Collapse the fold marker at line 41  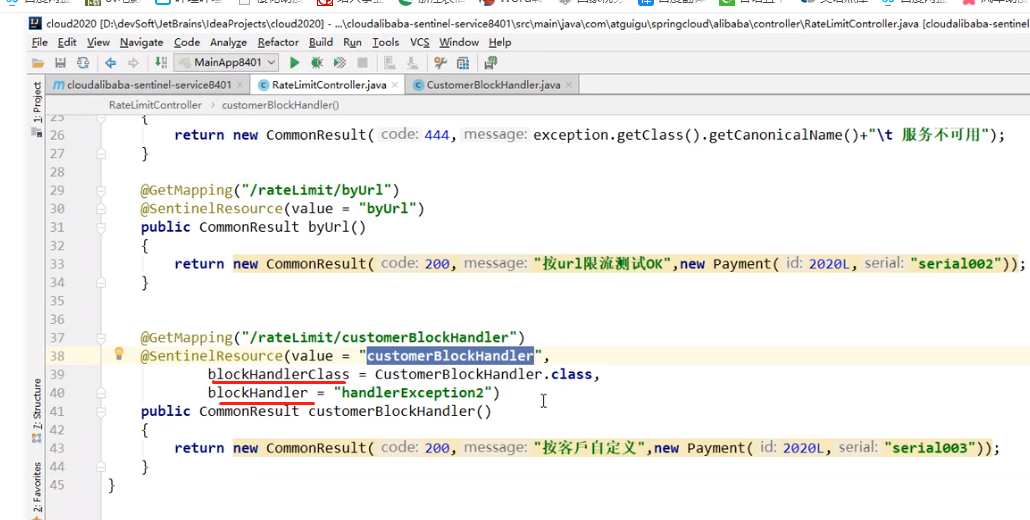(x=101, y=411)
